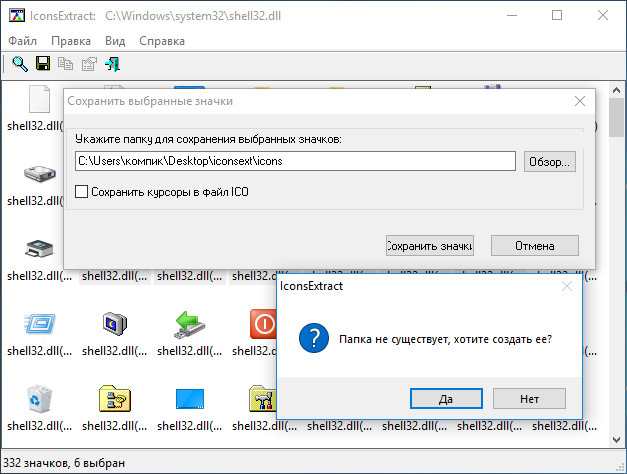This screenshot has height=474, width=627.
Task: Select the recycle bin icon
Action: (39, 398)
